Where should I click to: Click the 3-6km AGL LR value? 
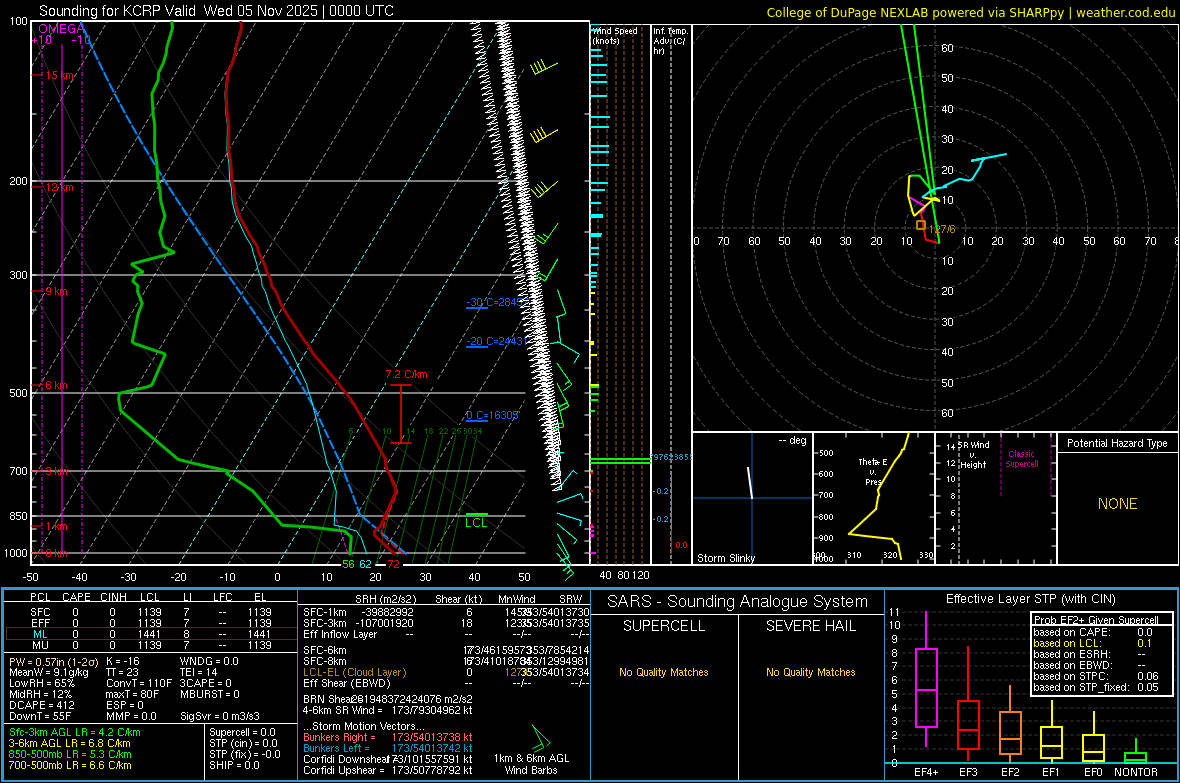click(x=69, y=743)
